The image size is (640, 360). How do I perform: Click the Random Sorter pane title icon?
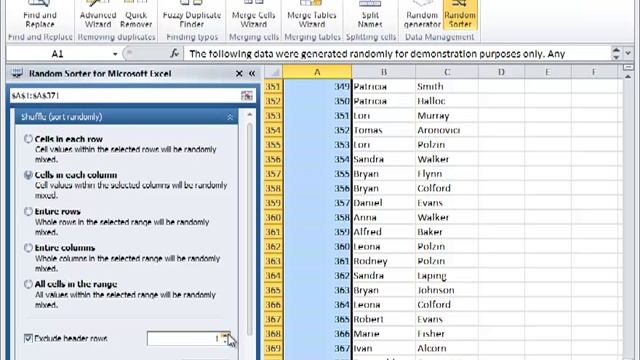pyautogui.click(x=17, y=73)
